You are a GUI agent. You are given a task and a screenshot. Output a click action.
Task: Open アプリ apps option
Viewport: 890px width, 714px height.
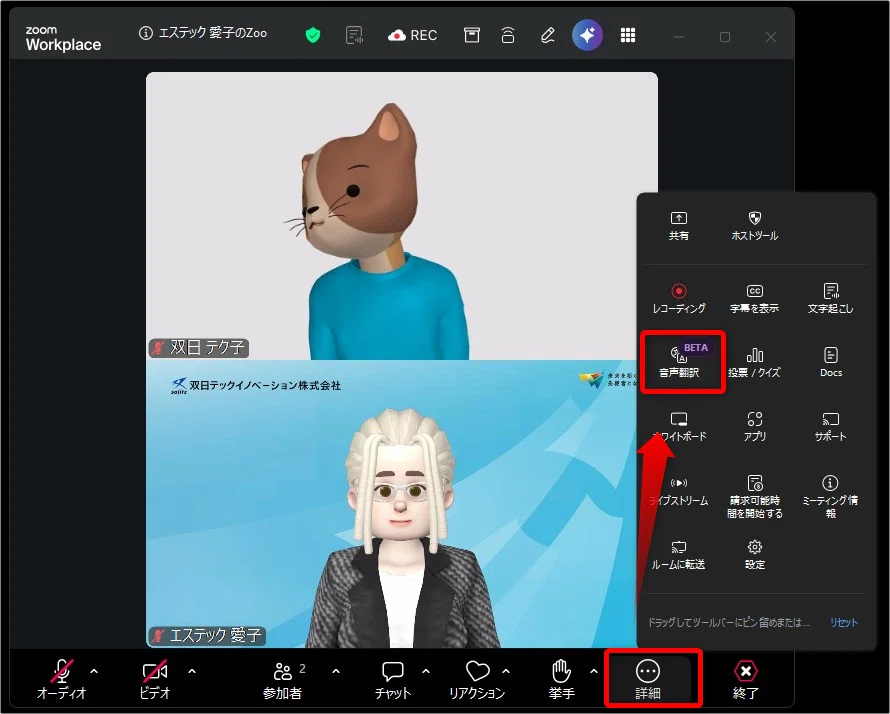coord(754,427)
